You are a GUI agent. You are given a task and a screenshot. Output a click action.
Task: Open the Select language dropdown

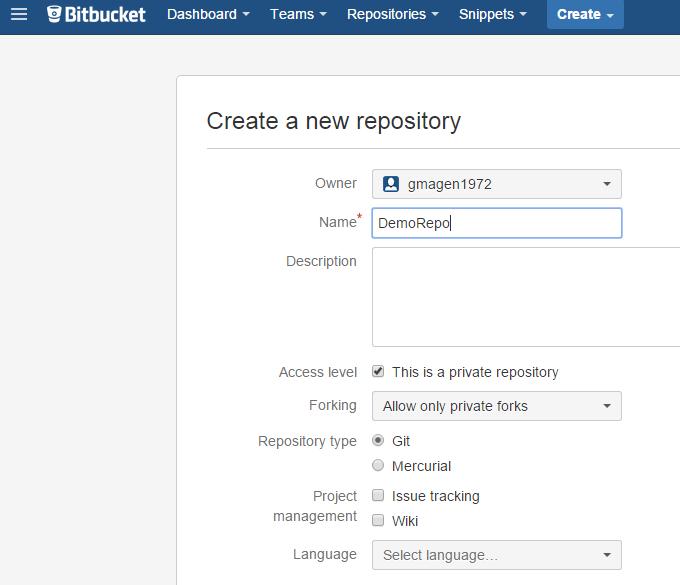point(497,555)
